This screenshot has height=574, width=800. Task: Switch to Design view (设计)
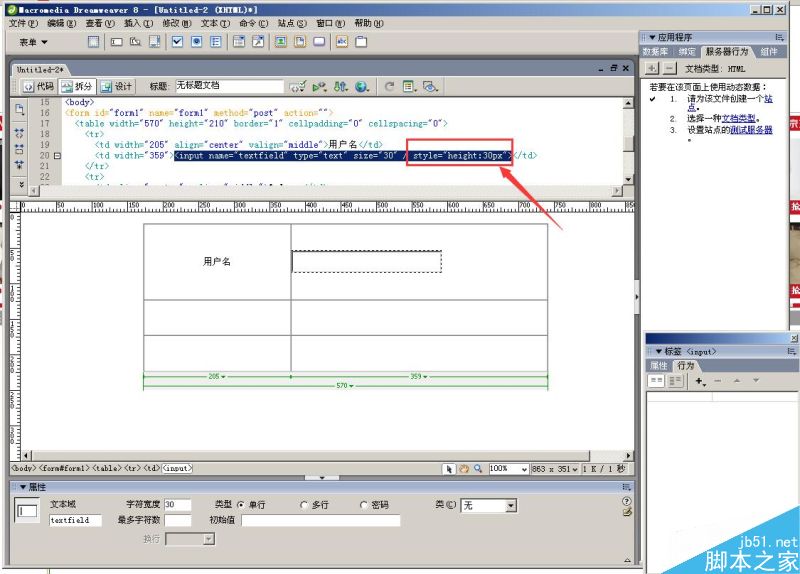point(116,87)
